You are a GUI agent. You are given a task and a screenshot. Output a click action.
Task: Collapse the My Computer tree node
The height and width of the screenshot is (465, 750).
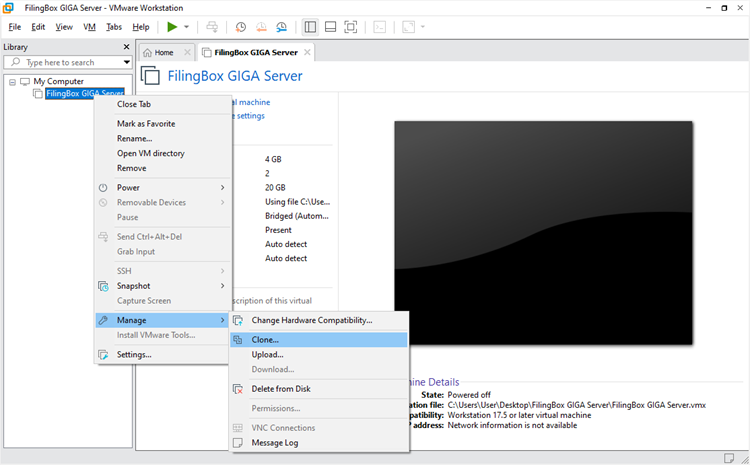point(12,81)
